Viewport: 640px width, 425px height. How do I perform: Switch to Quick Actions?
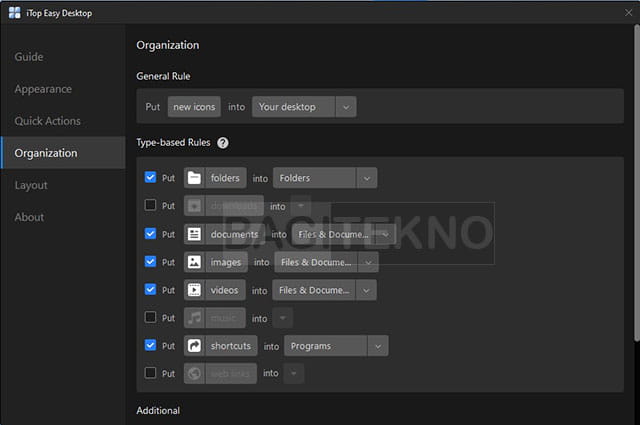point(48,121)
